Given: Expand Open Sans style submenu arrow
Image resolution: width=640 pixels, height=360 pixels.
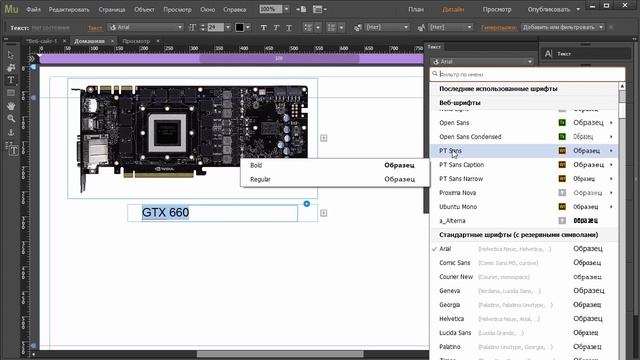Looking at the screenshot, I should pos(611,122).
